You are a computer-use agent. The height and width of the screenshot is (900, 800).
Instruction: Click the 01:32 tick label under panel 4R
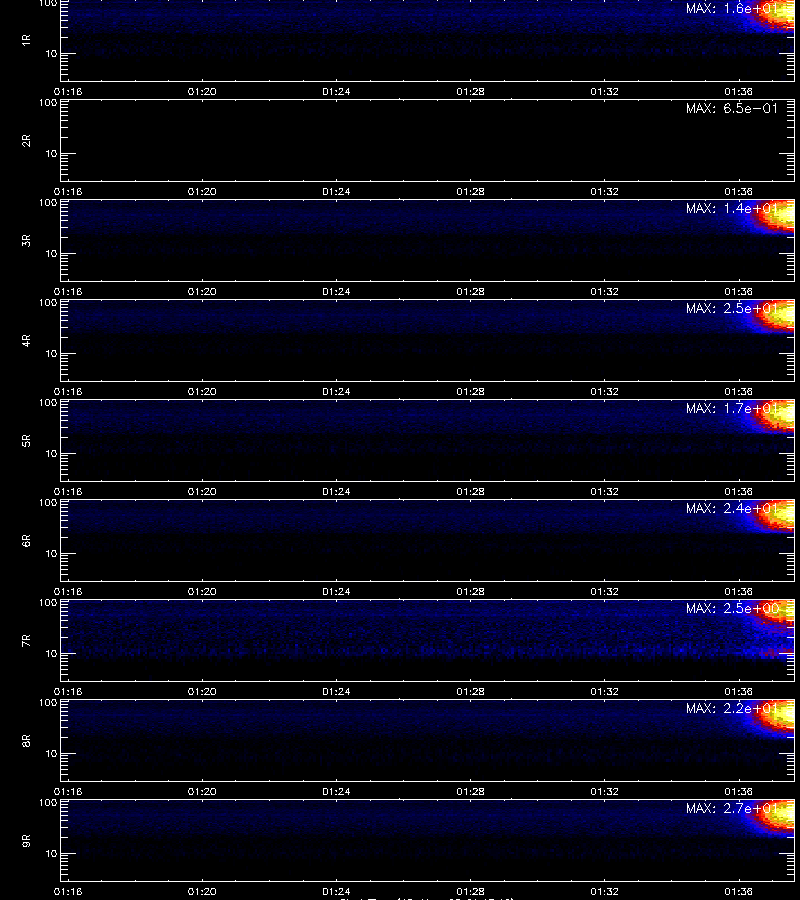click(x=604, y=391)
